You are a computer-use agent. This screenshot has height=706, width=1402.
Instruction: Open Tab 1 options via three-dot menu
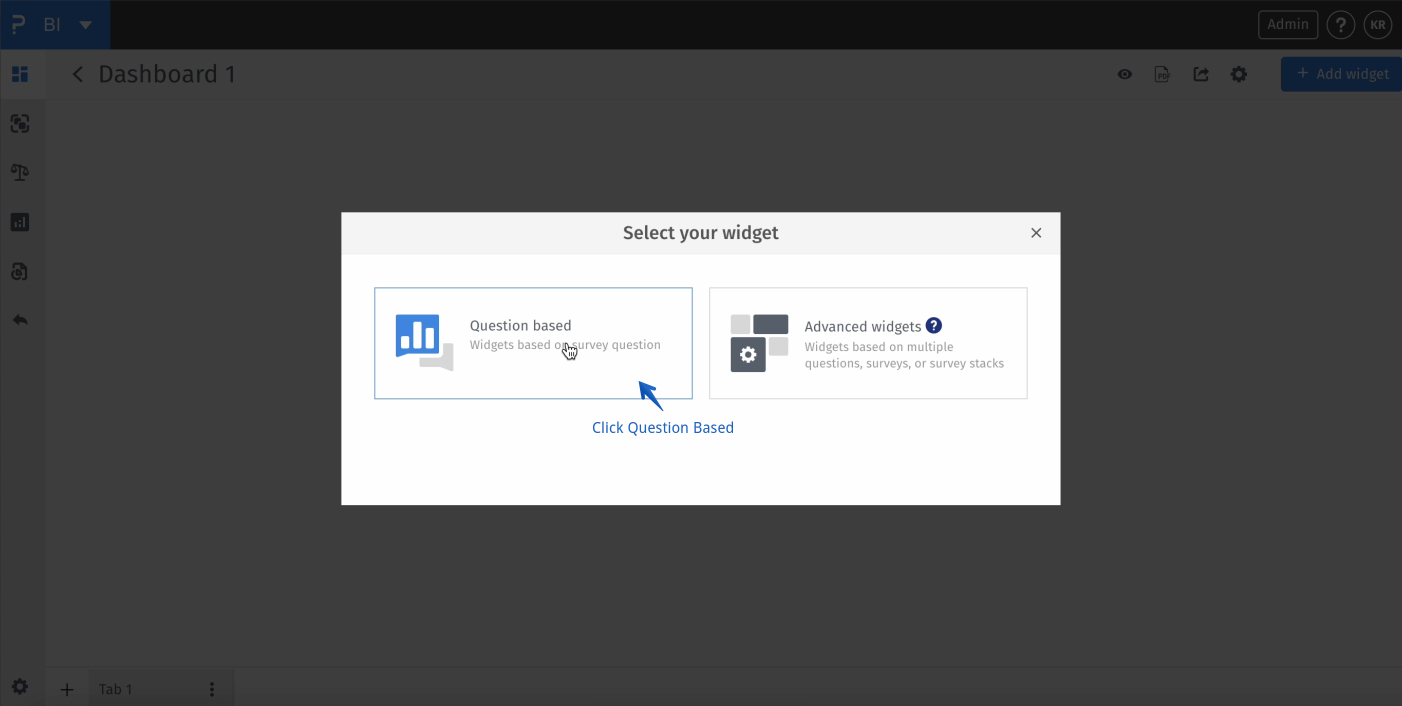pyautogui.click(x=211, y=689)
